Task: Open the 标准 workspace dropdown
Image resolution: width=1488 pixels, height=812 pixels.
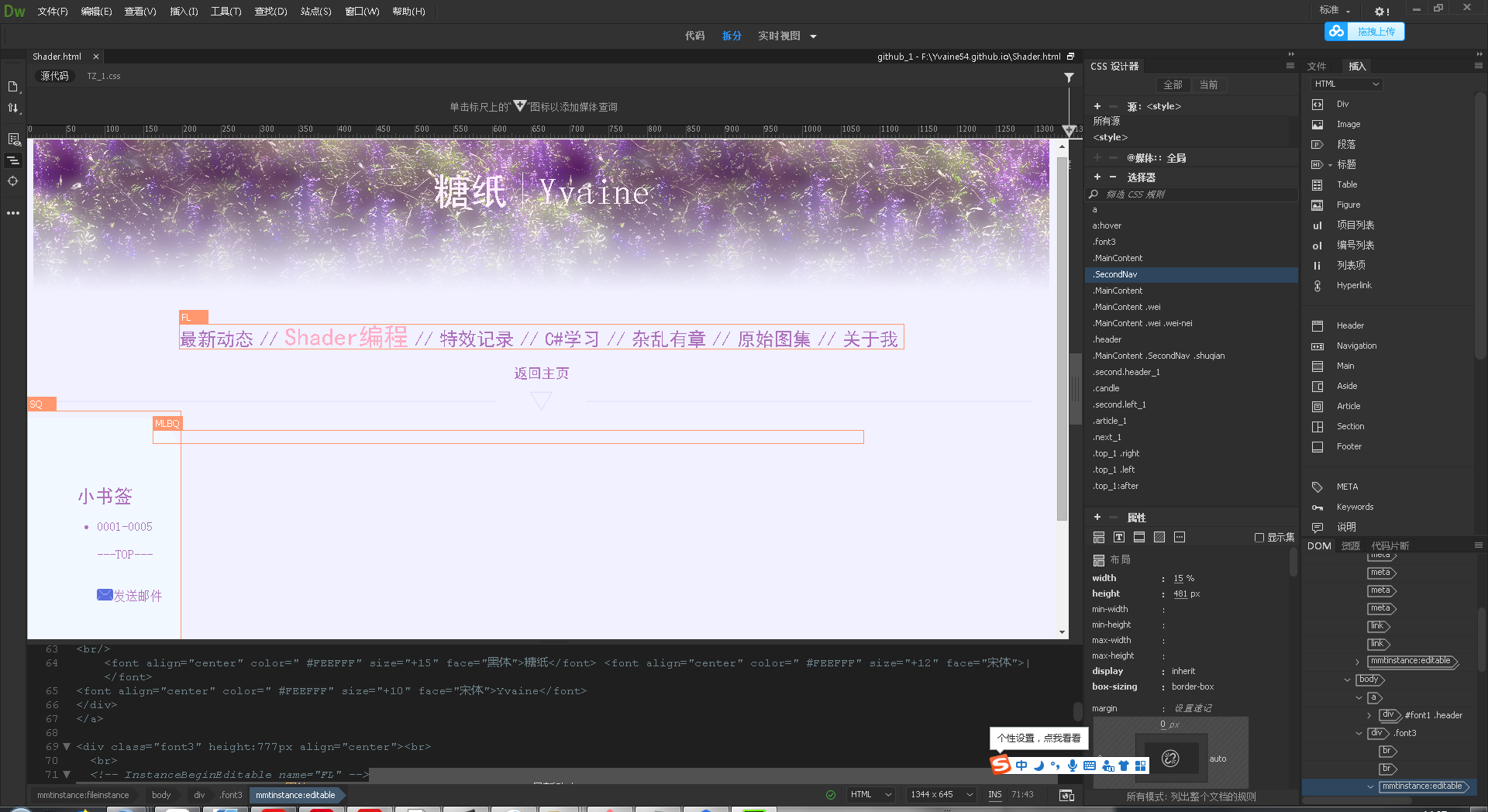Action: click(x=1335, y=10)
